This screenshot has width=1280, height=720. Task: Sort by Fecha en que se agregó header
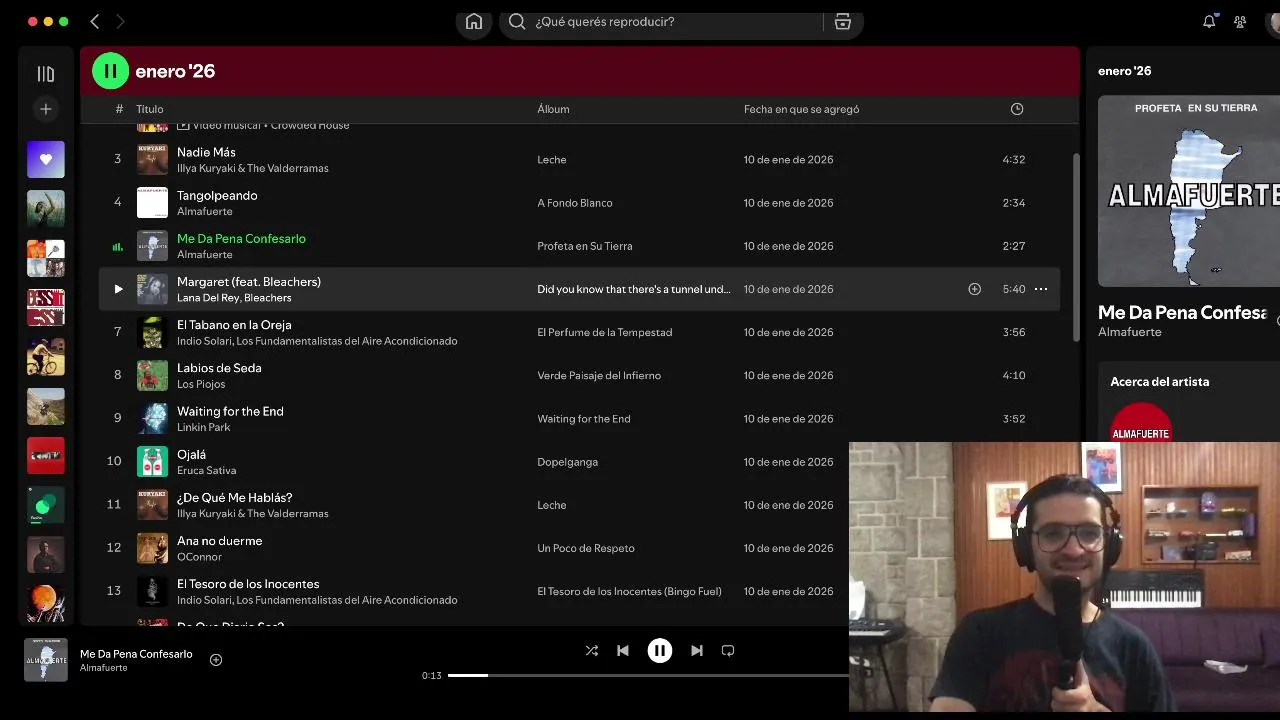801,109
